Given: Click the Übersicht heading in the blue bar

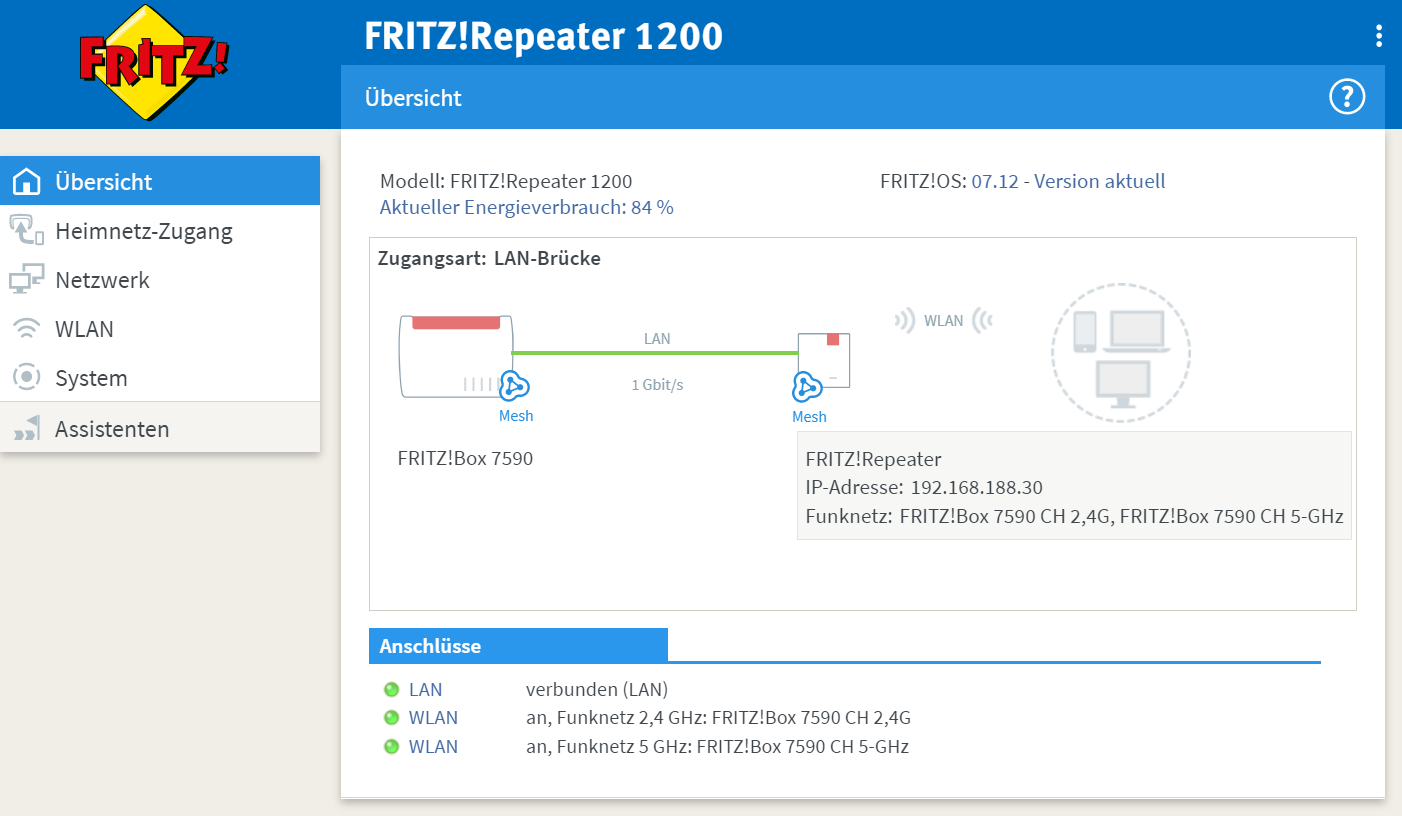Looking at the screenshot, I should 413,98.
